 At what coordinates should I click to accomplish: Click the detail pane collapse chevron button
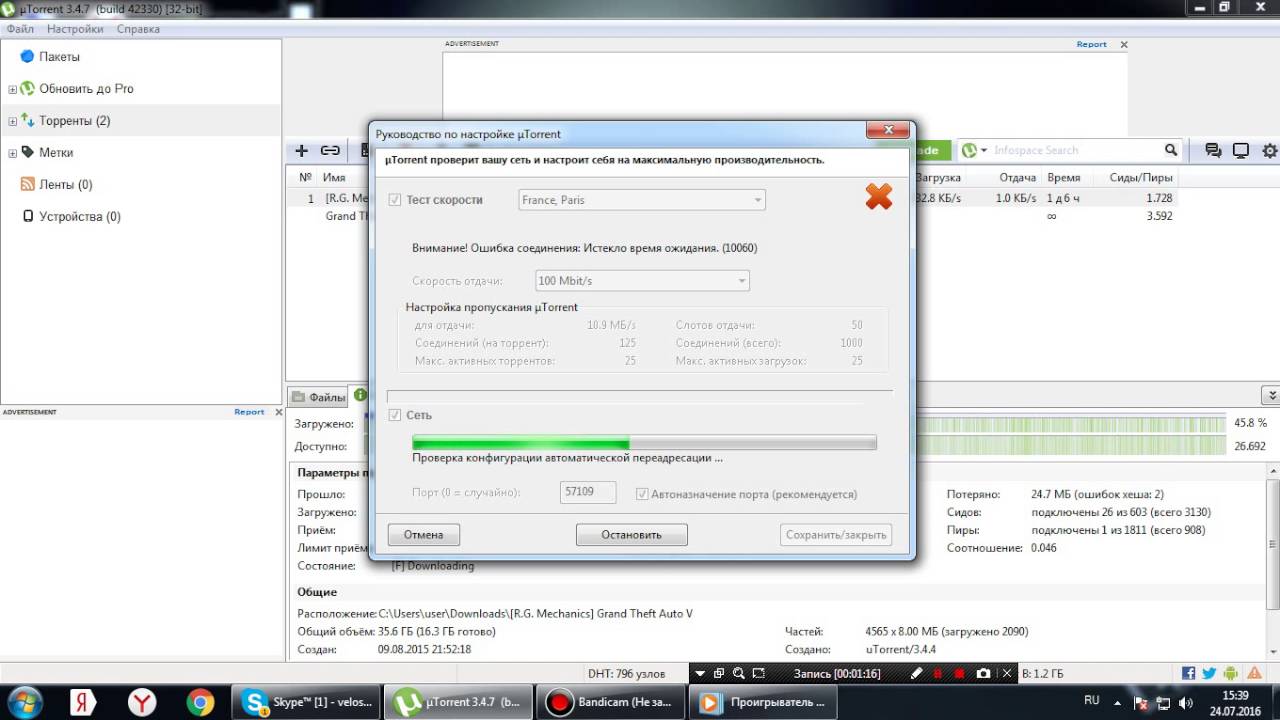coord(1270,396)
